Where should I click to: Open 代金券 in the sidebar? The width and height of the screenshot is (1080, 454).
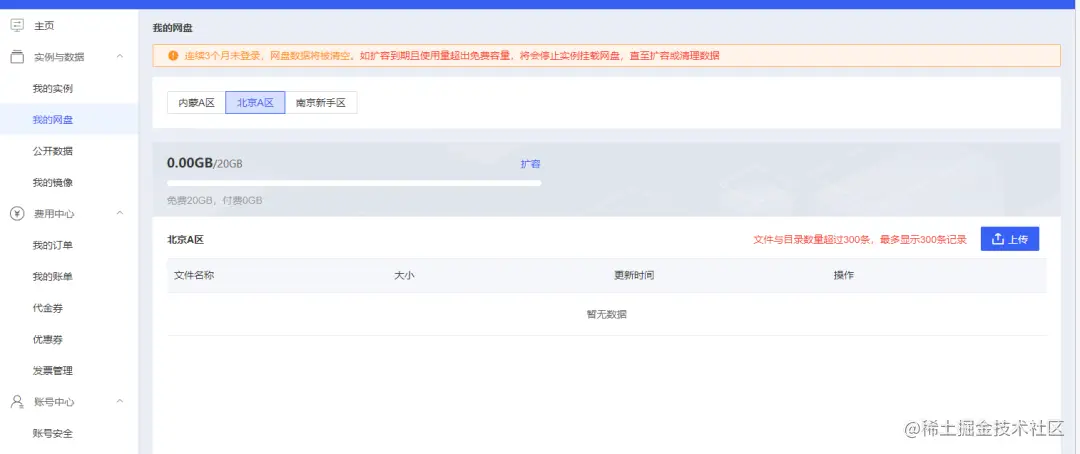tap(48, 309)
